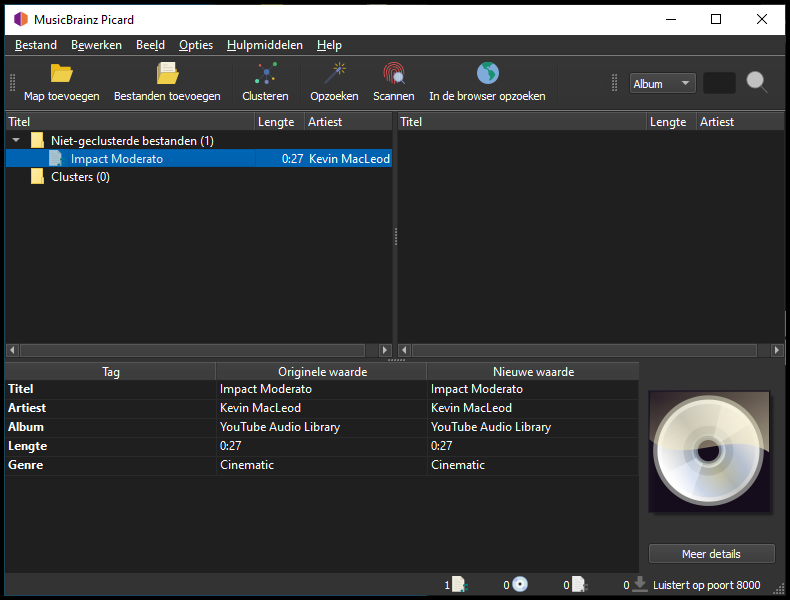
Task: Click the Genre tag row label
Action: coord(25,464)
